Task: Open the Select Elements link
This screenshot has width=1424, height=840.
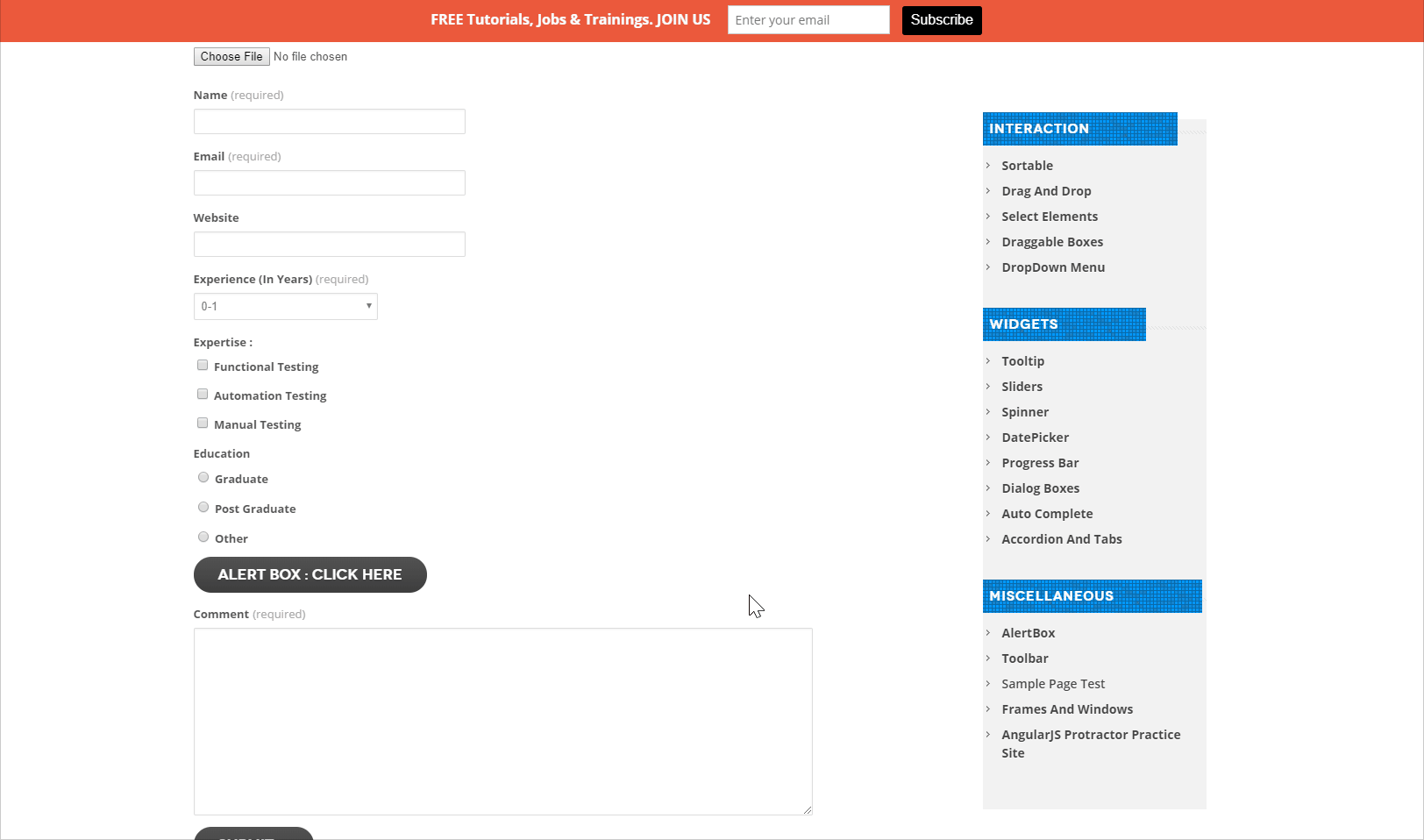Action: point(1050,217)
